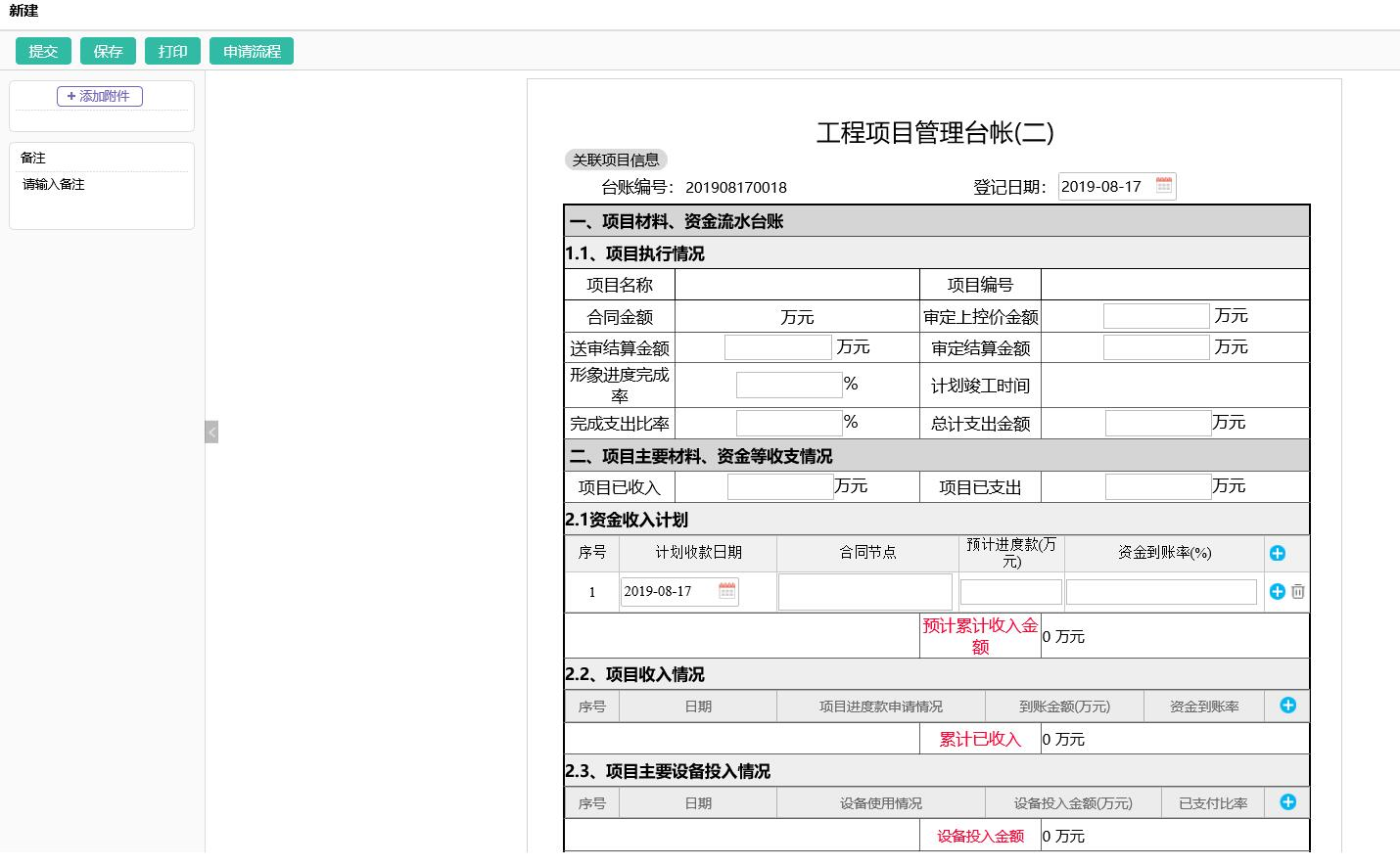Screen dimensions: 1400x866
Task: Add row in 项目收入情况 table
Action: (1287, 706)
